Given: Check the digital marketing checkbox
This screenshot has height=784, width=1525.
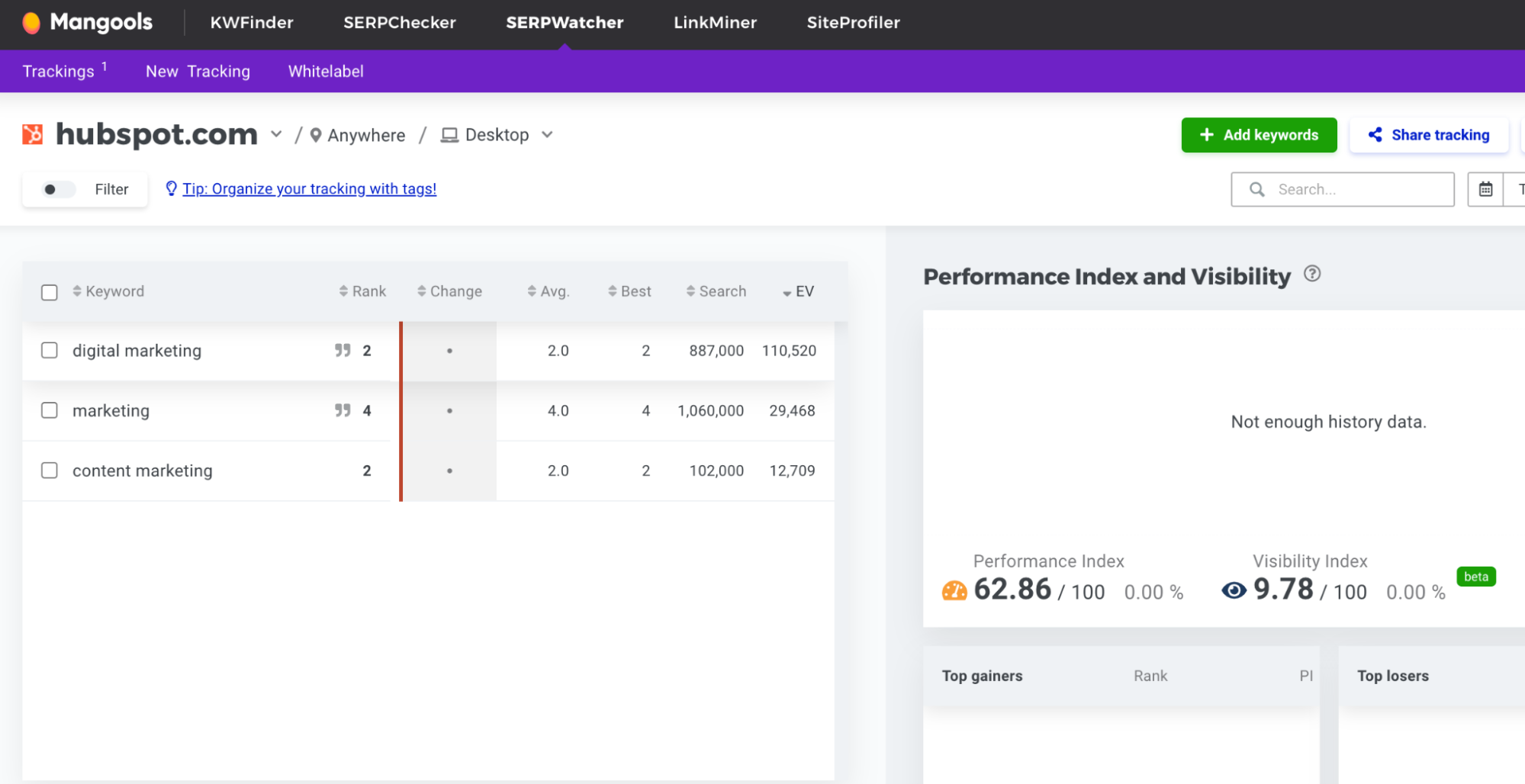Looking at the screenshot, I should (x=50, y=350).
